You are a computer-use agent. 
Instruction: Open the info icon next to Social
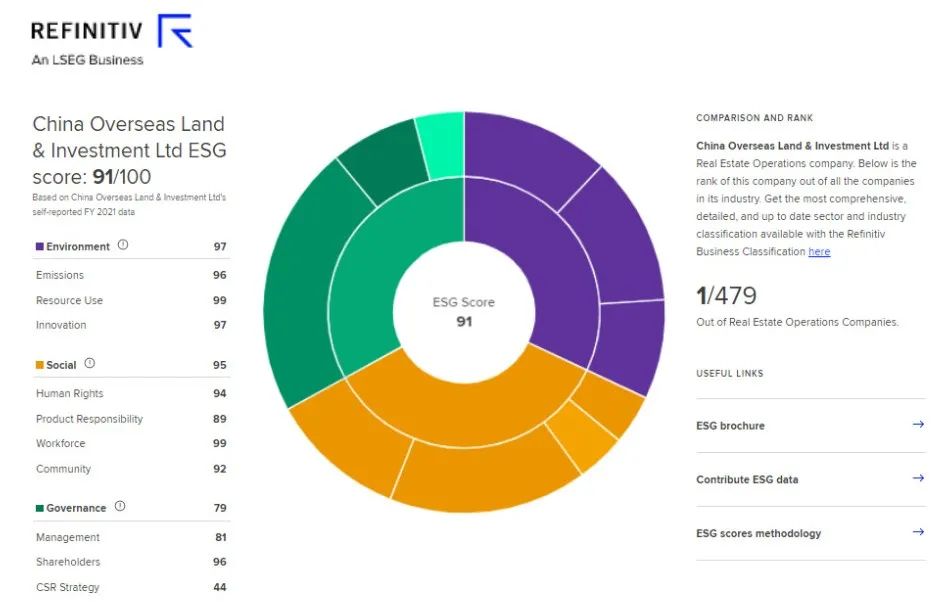(x=90, y=363)
